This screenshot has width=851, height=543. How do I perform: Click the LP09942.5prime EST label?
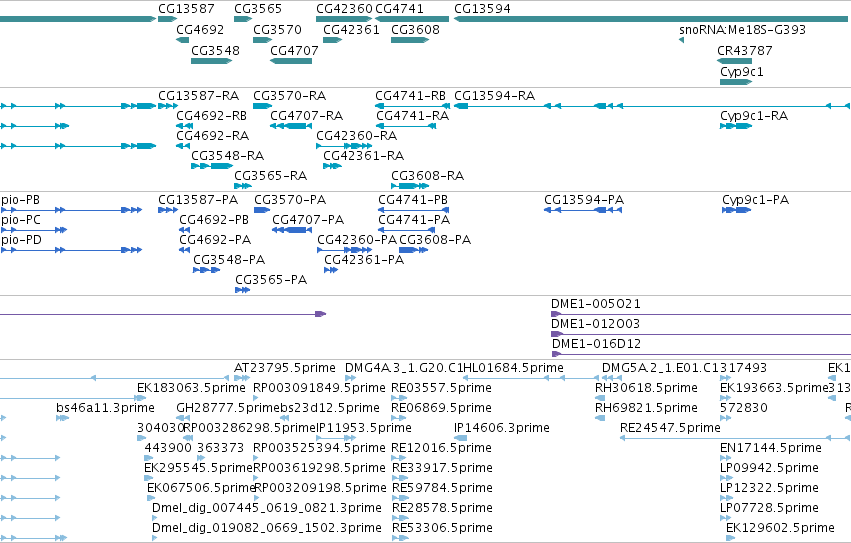pos(769,468)
